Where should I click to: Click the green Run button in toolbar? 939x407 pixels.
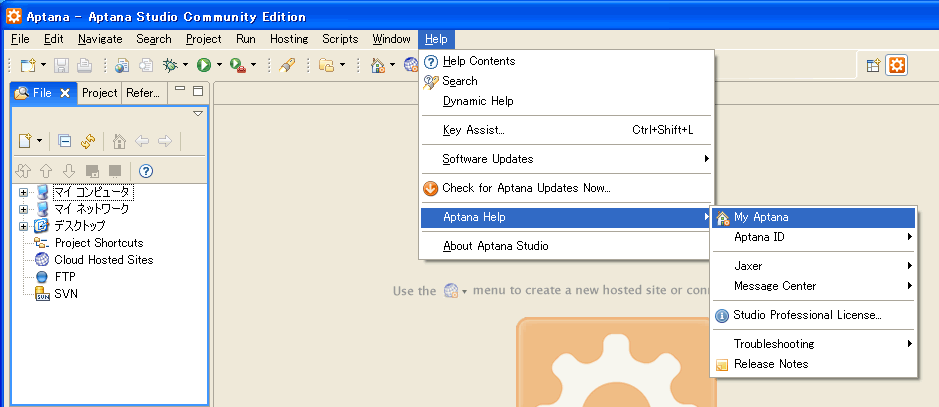pos(203,65)
